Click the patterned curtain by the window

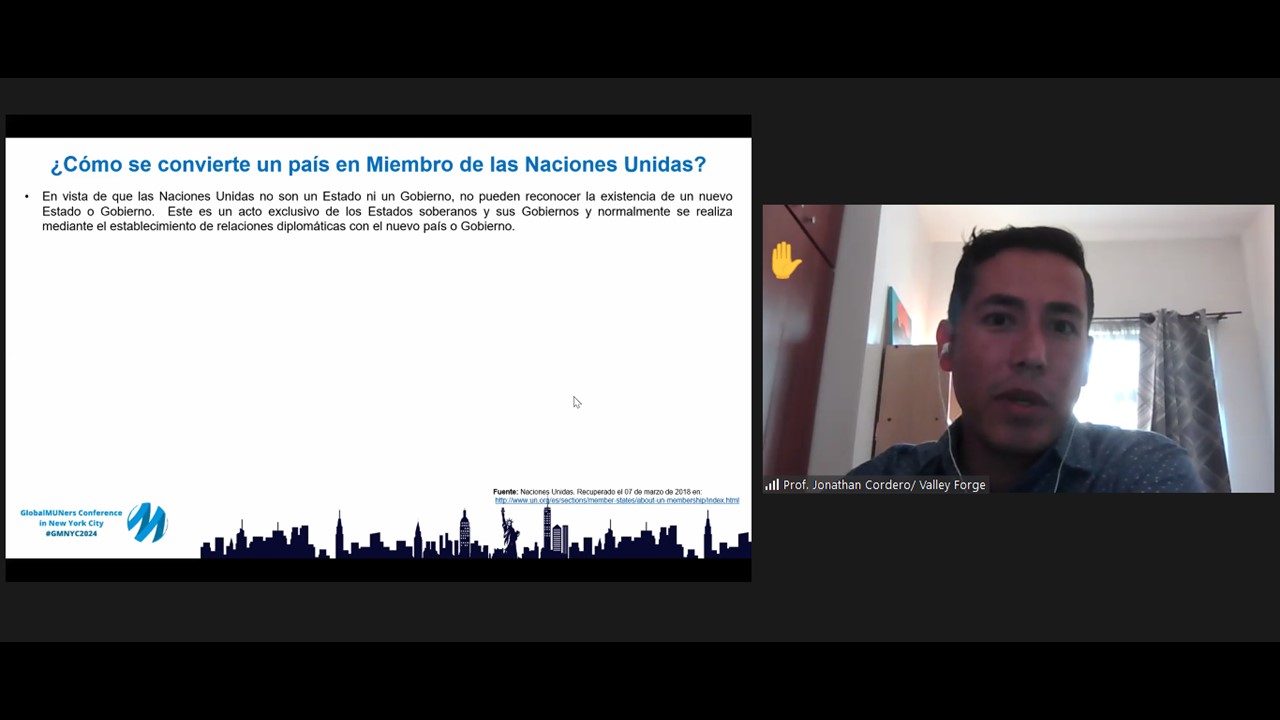pyautogui.click(x=1183, y=390)
